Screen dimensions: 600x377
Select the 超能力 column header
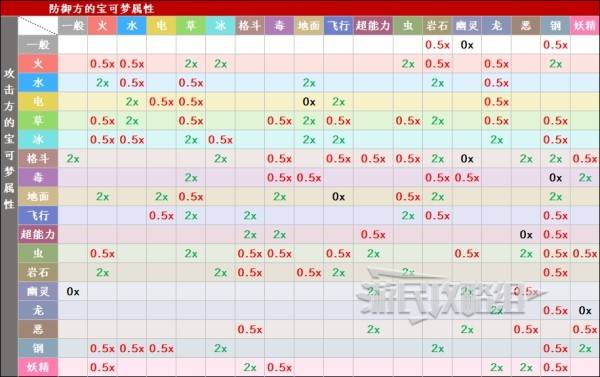click(373, 26)
